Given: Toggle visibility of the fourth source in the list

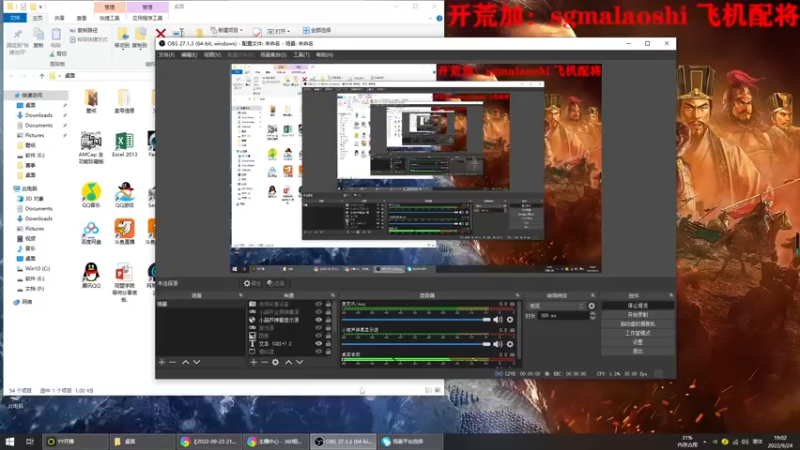Looking at the screenshot, I should pos(319,328).
